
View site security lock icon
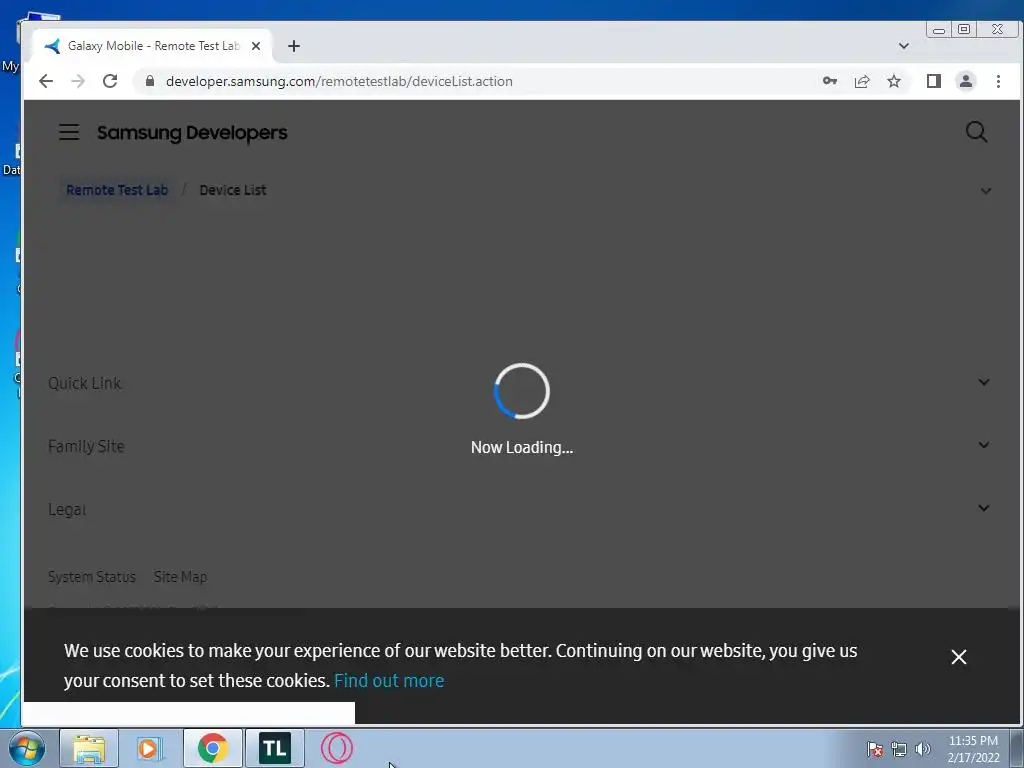click(150, 81)
